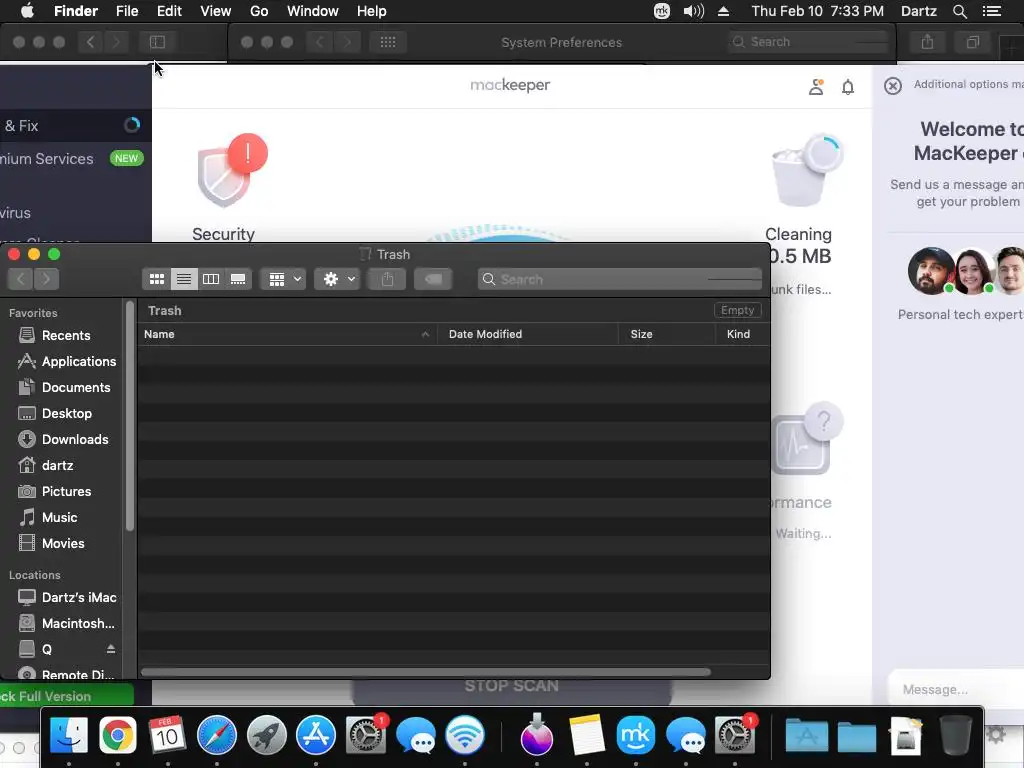1024x768 pixels.
Task: Click the Trash window search field
Action: click(x=620, y=280)
